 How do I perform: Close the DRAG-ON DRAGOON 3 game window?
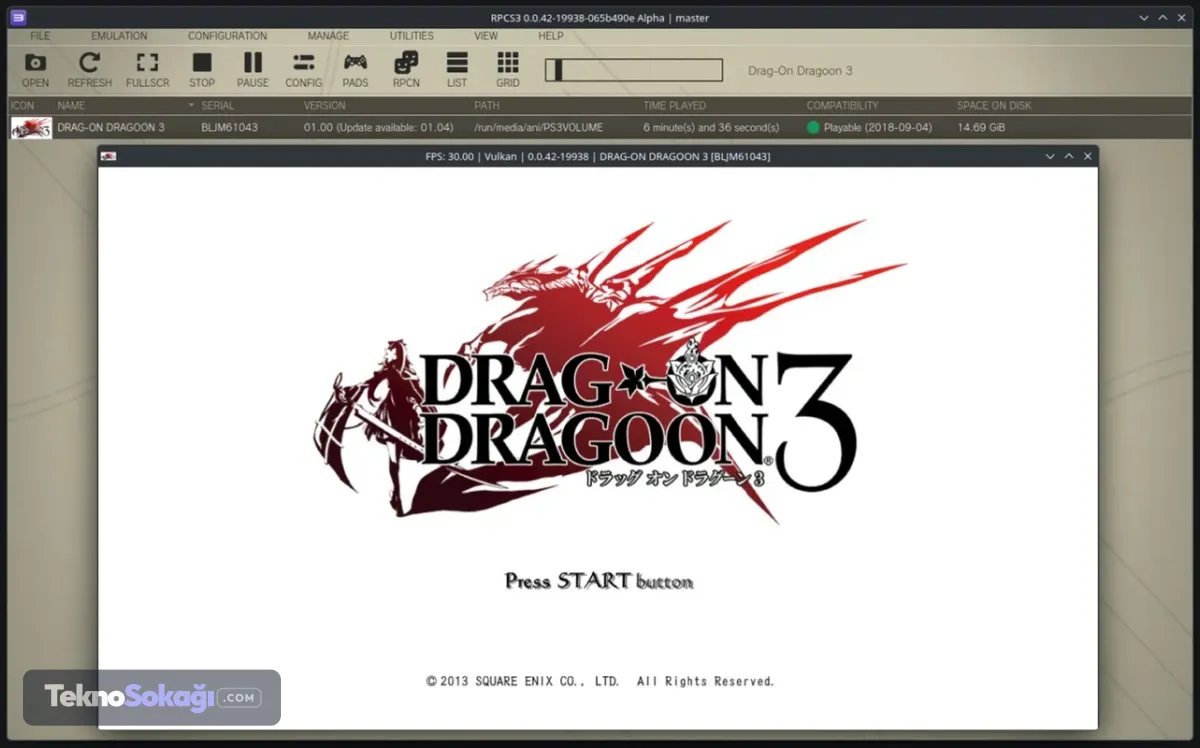(x=1087, y=156)
